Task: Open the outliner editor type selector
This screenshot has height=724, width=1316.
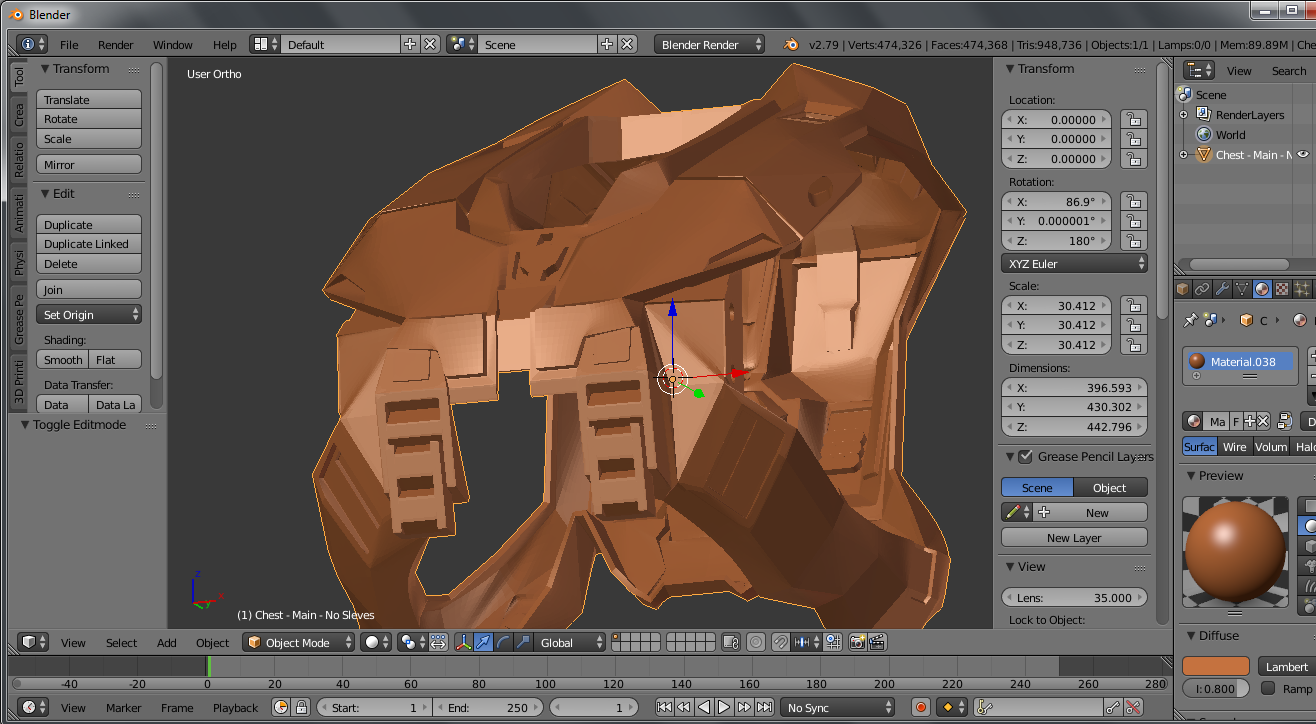Action: pos(1198,70)
